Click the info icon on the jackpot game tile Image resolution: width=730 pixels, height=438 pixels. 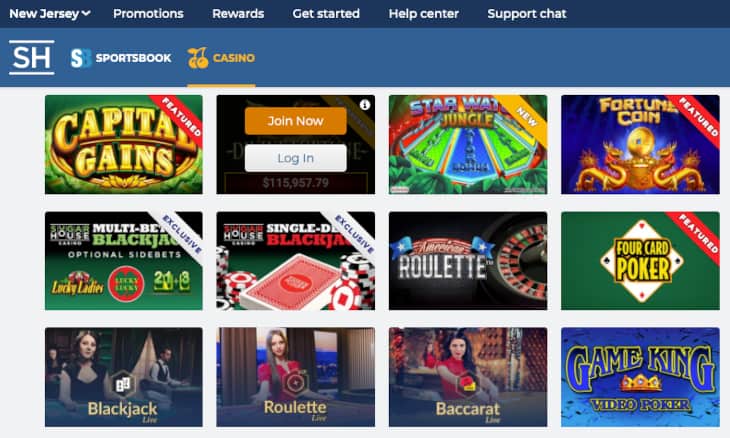(365, 105)
